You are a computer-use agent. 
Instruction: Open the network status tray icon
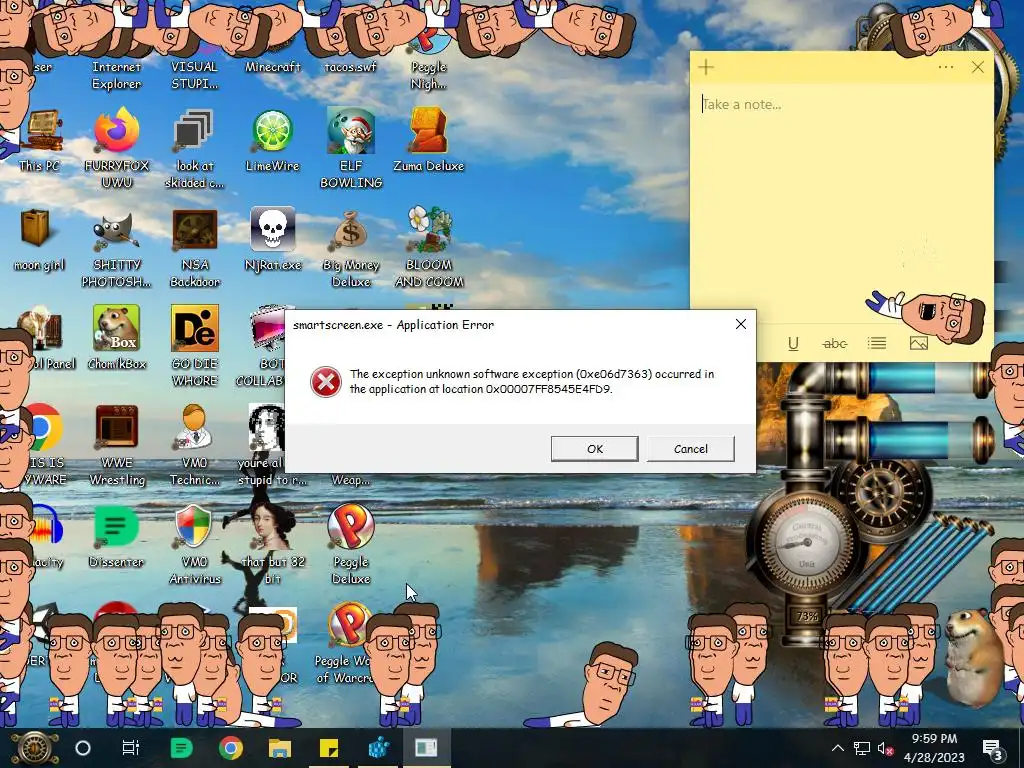[x=861, y=748]
